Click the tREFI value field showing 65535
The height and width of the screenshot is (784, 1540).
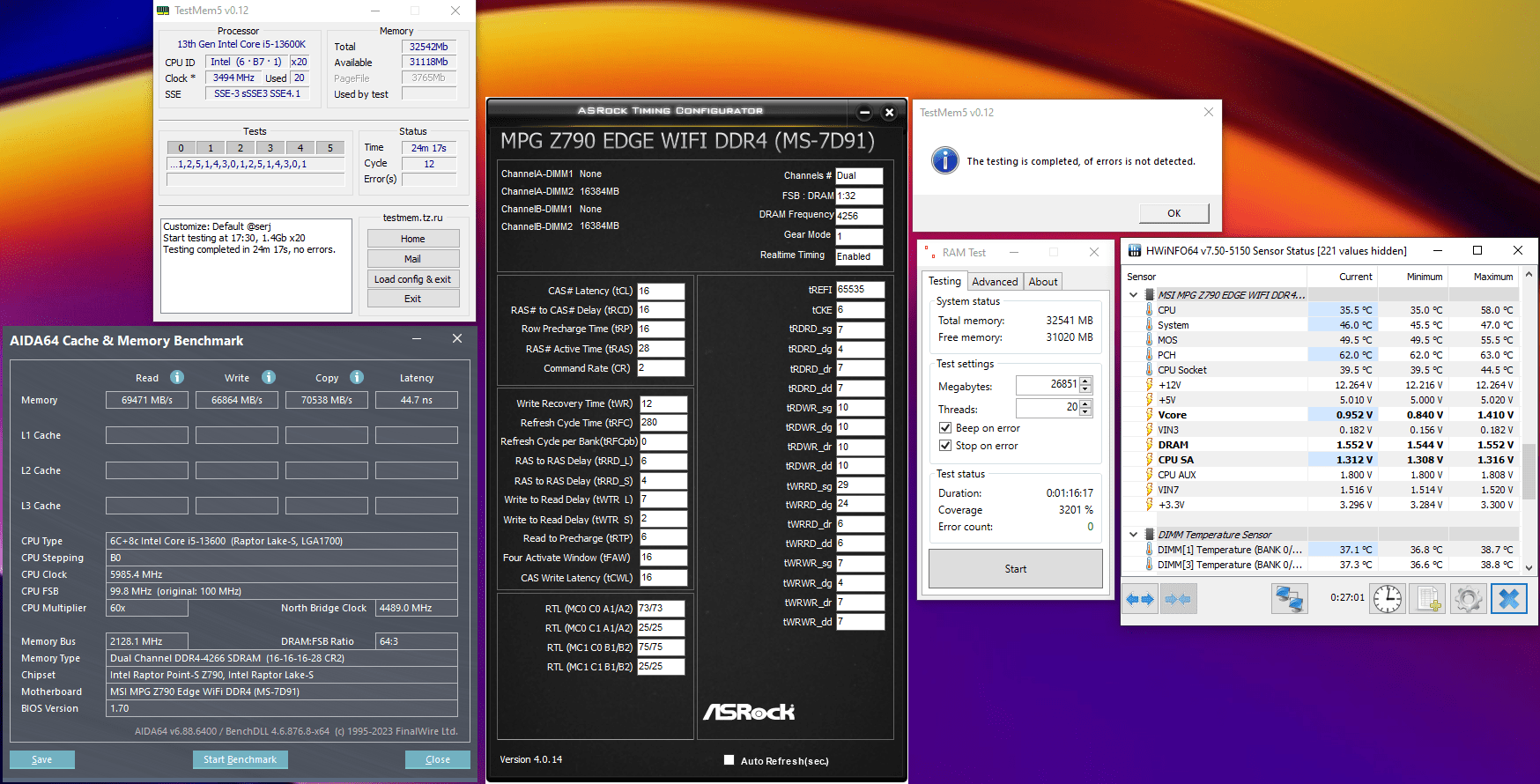click(x=860, y=289)
